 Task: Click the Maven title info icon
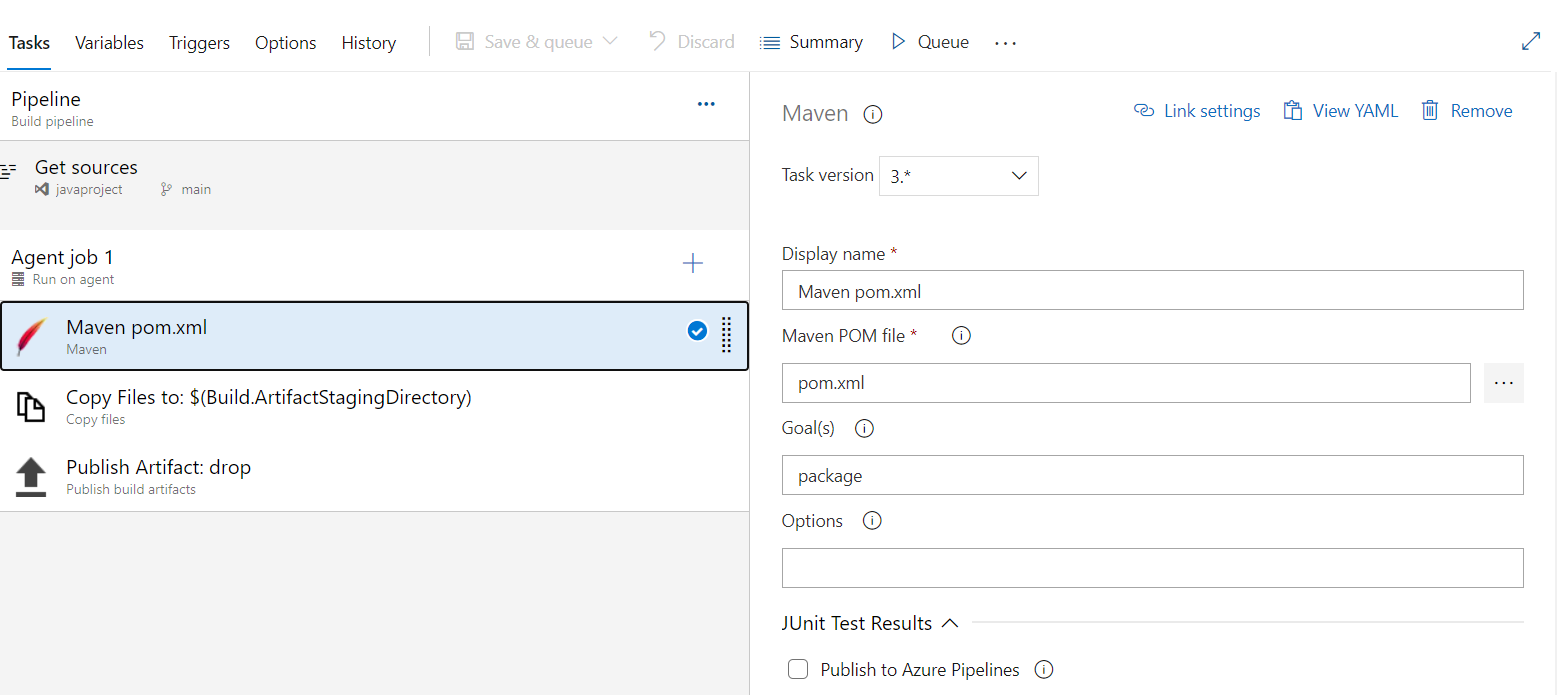(x=872, y=114)
